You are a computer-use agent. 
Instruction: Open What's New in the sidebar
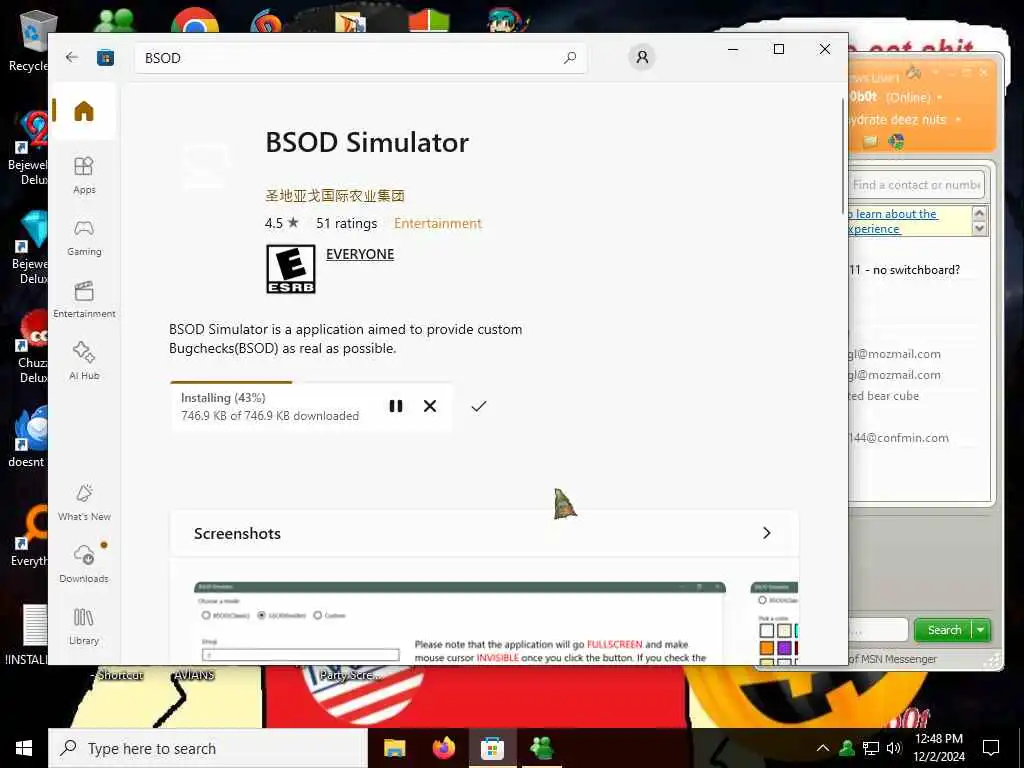point(84,502)
